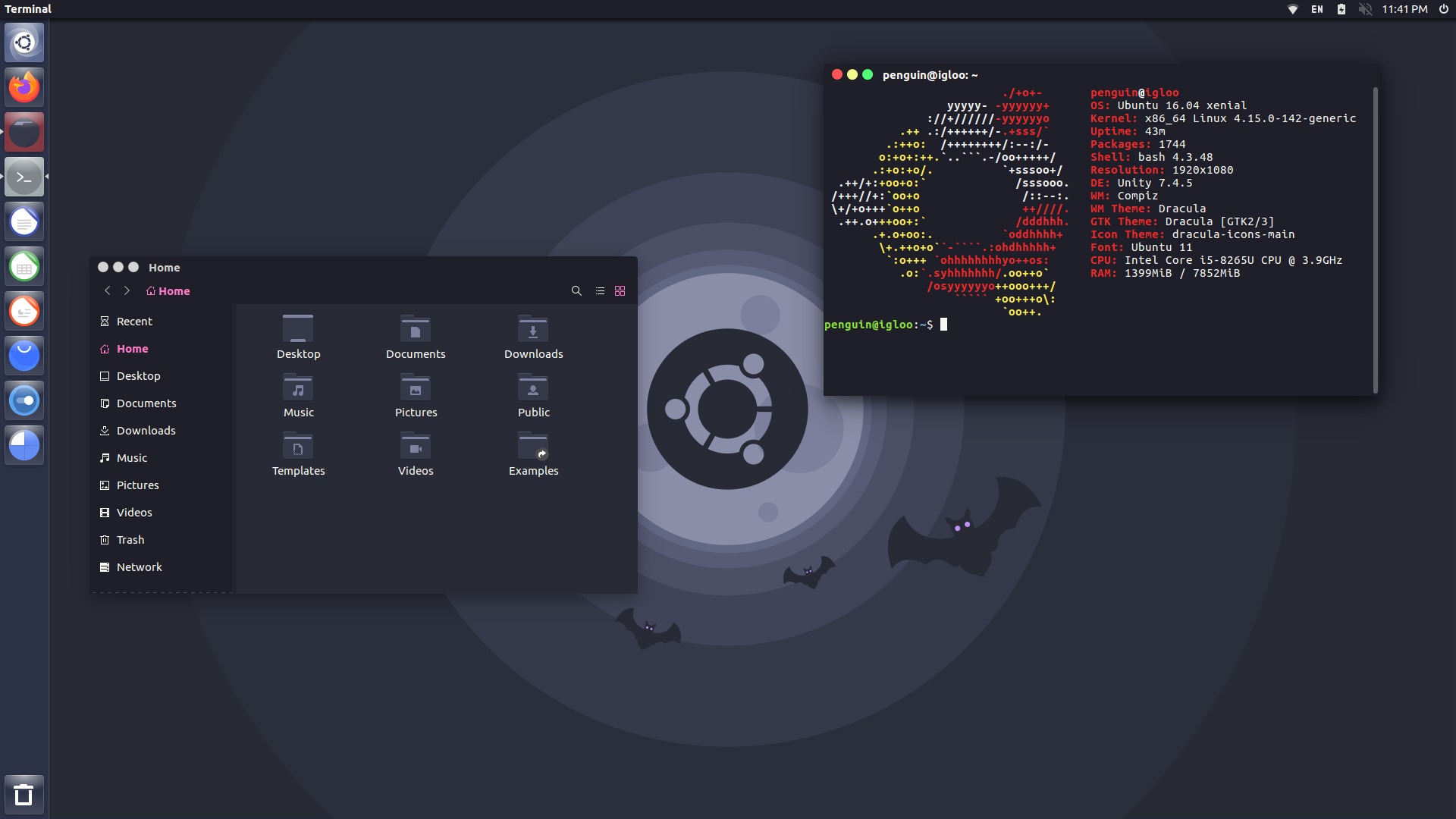Launch LibreOffice Writer from the dock
This screenshot has width=1456, height=819.
point(24,221)
